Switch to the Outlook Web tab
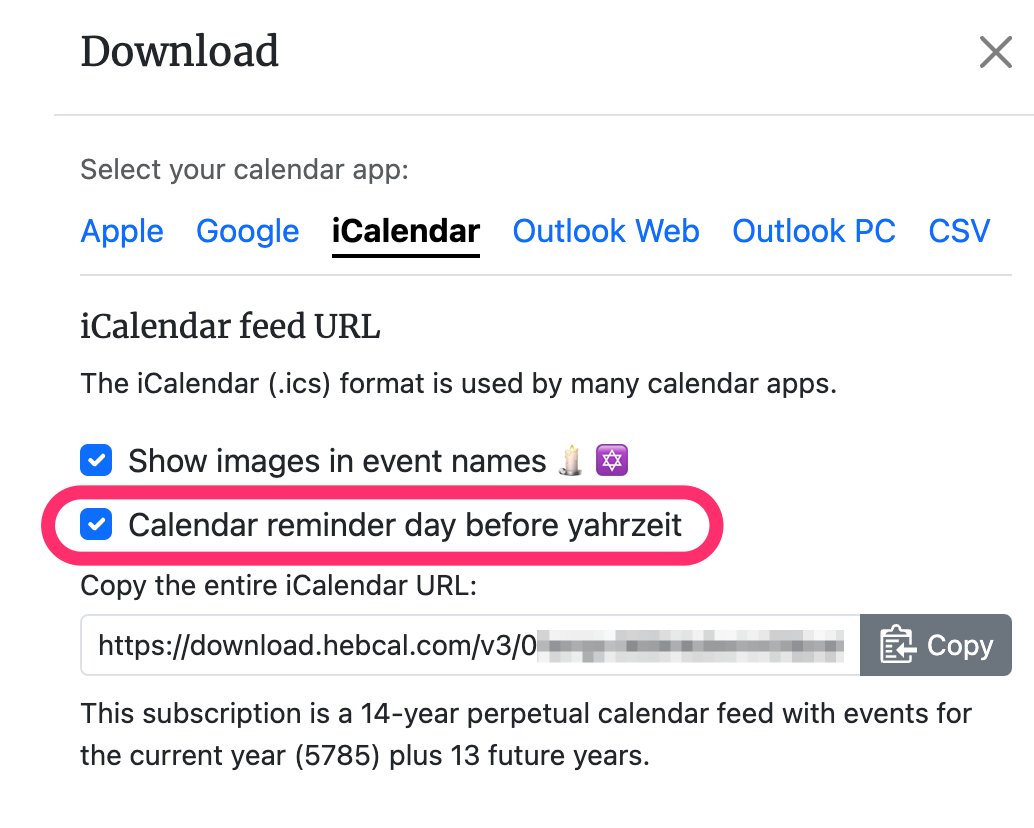Viewport: 1034px width, 828px height. [x=606, y=231]
